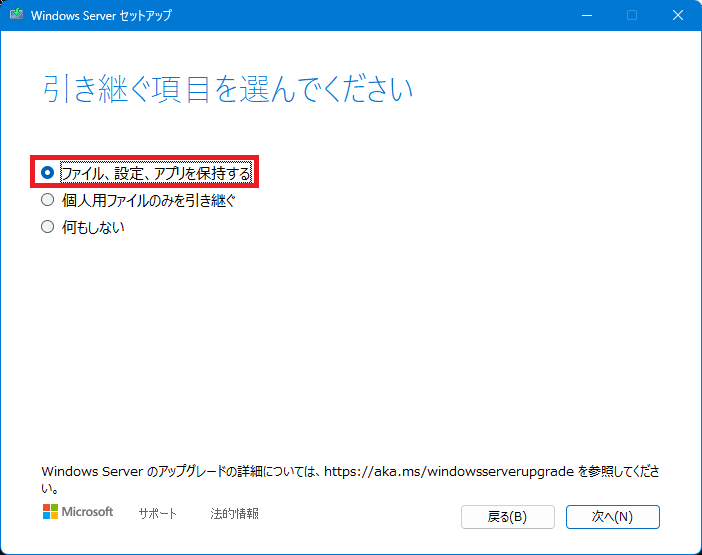Click the Microsoft logo
Viewport: 702px width, 555px height.
[x=78, y=512]
